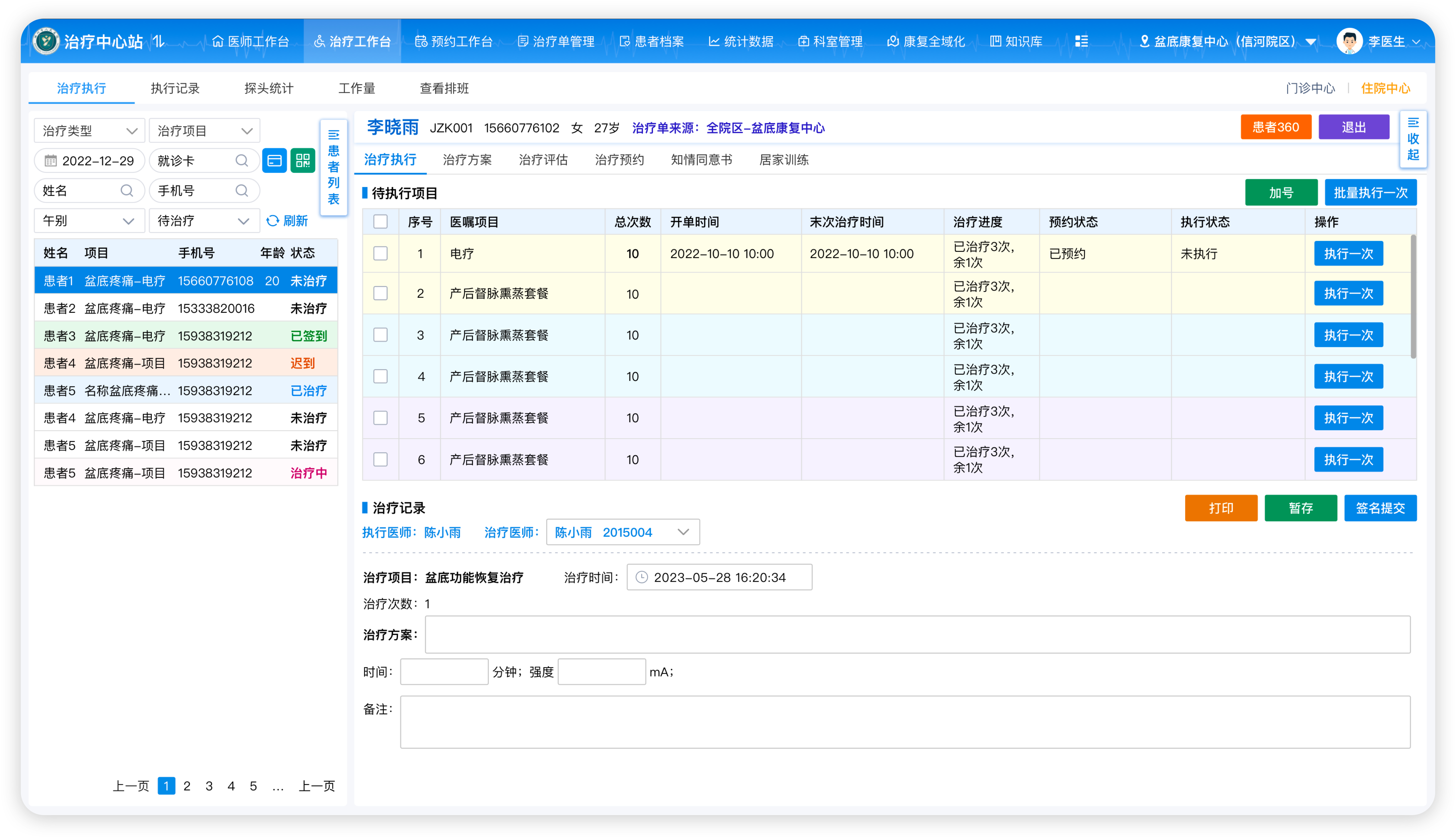Click the search icon in 姓名 field
The width and height of the screenshot is (1456, 838).
(127, 190)
